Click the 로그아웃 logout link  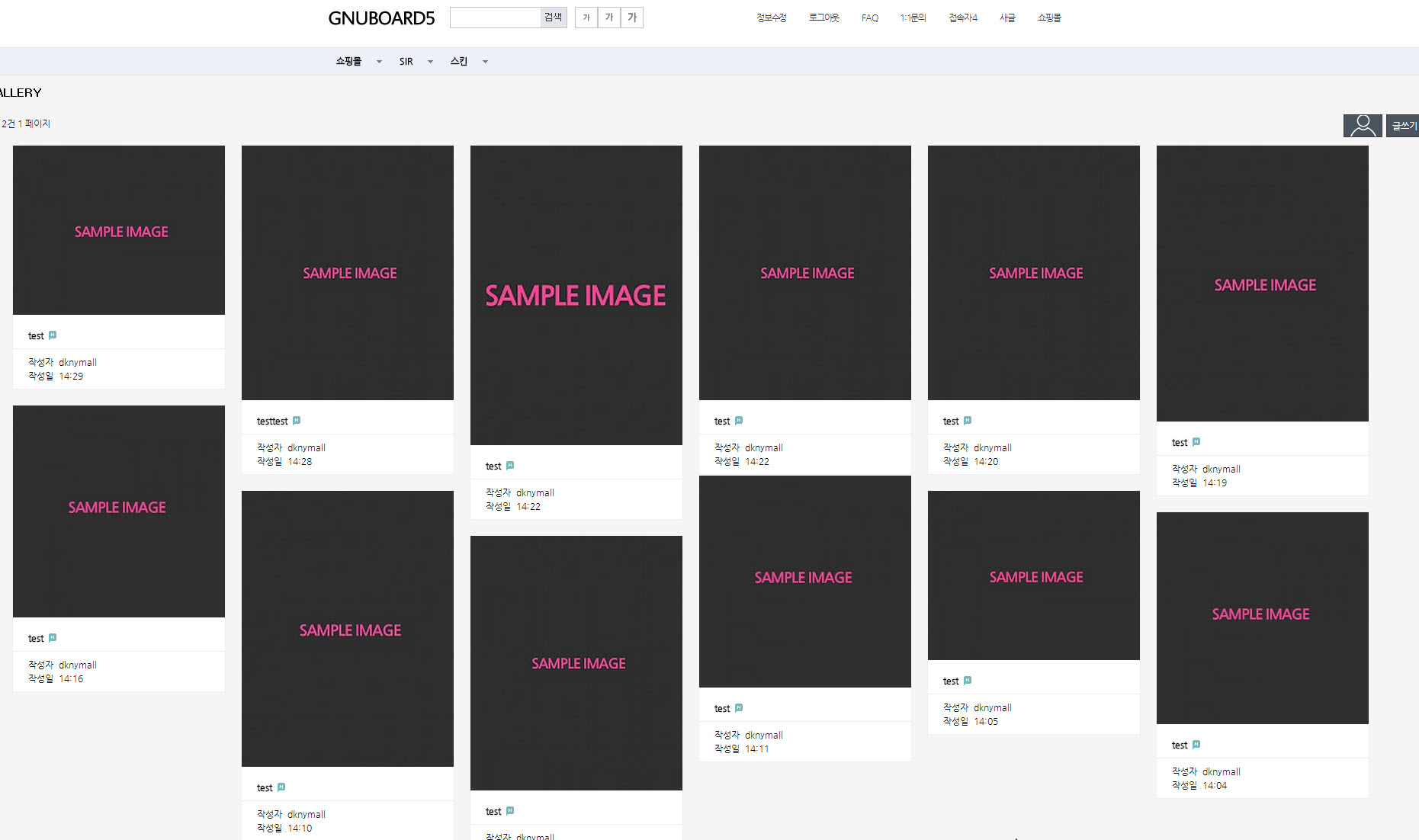coord(823,18)
